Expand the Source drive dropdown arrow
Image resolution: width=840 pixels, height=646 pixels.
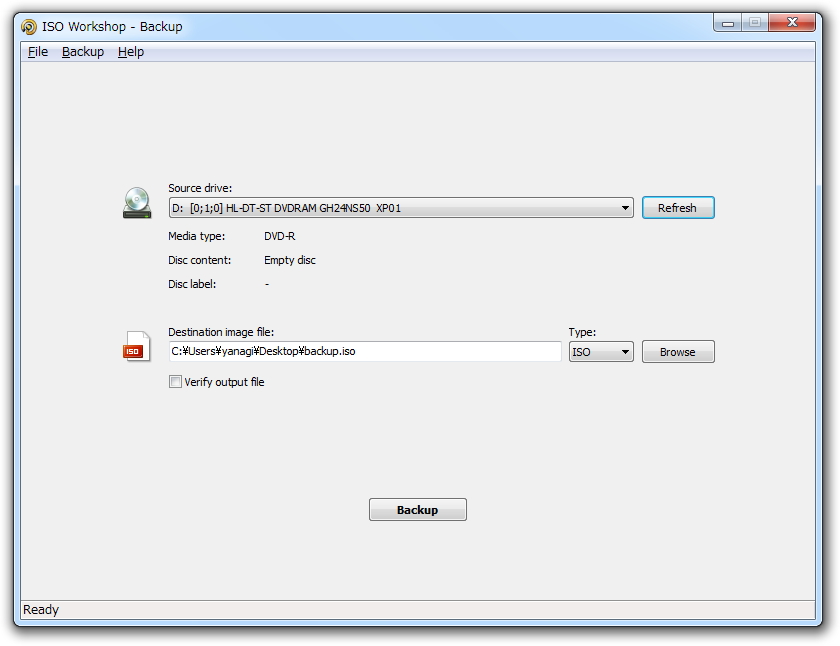pos(625,208)
